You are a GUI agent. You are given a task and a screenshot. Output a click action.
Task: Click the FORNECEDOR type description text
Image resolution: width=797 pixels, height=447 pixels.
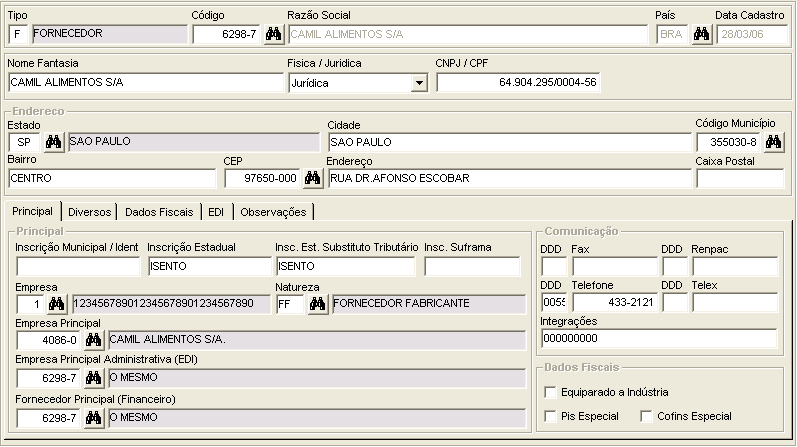click(x=68, y=33)
